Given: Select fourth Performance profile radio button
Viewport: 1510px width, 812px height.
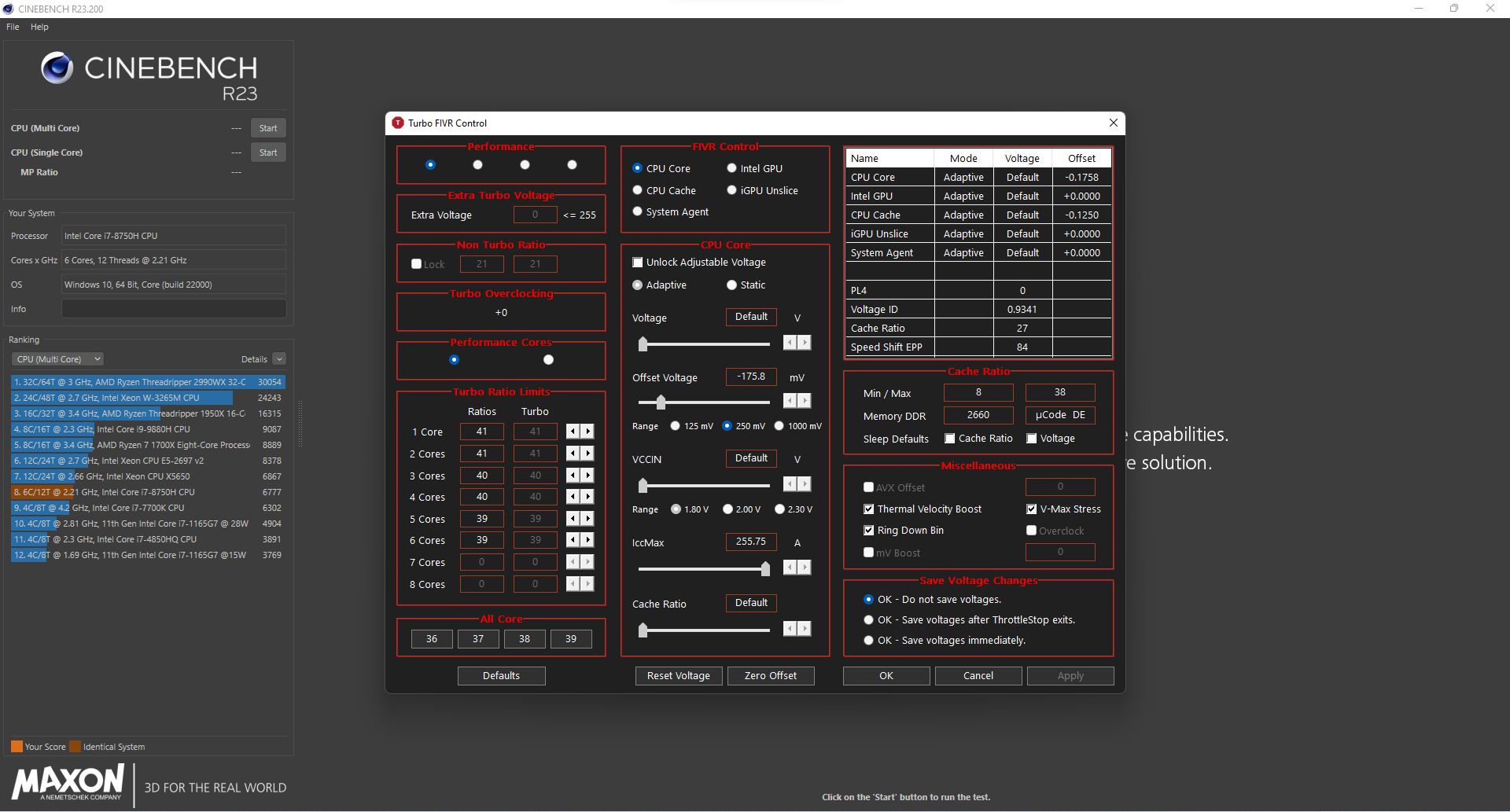Looking at the screenshot, I should 572,165.
